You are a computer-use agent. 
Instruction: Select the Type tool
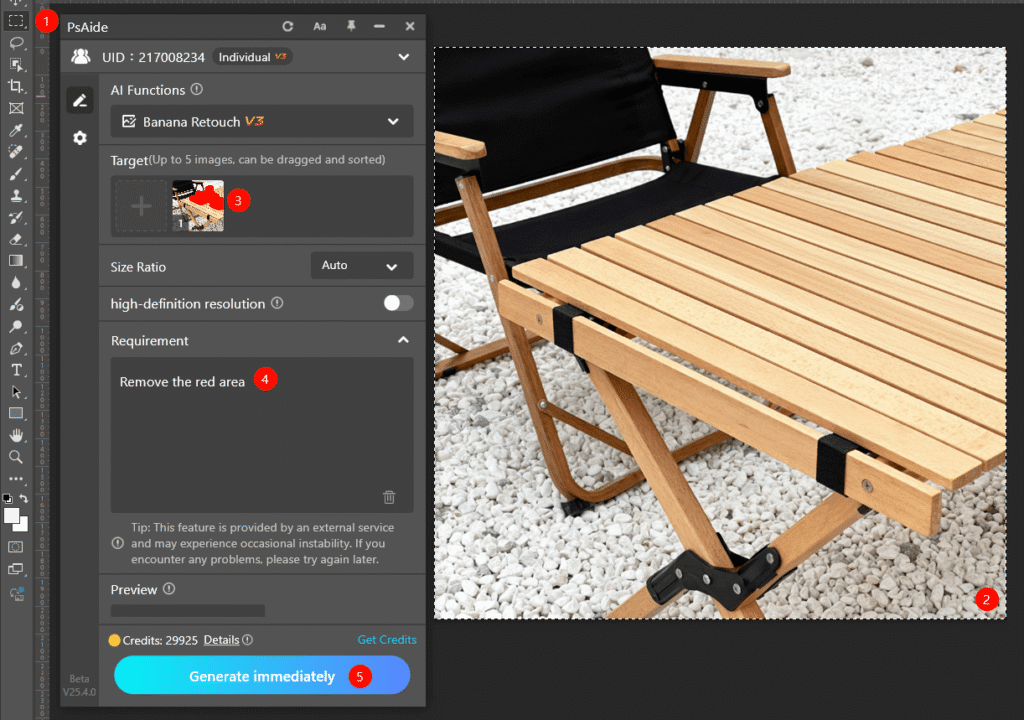click(x=14, y=369)
